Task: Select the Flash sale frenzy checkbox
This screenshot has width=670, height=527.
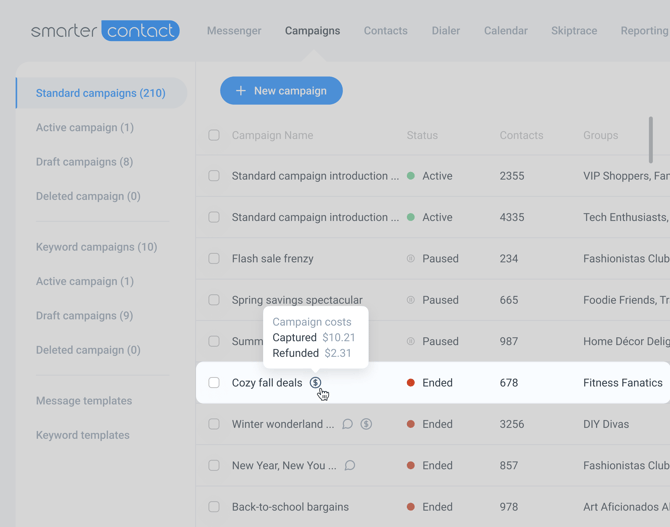Action: (214, 259)
